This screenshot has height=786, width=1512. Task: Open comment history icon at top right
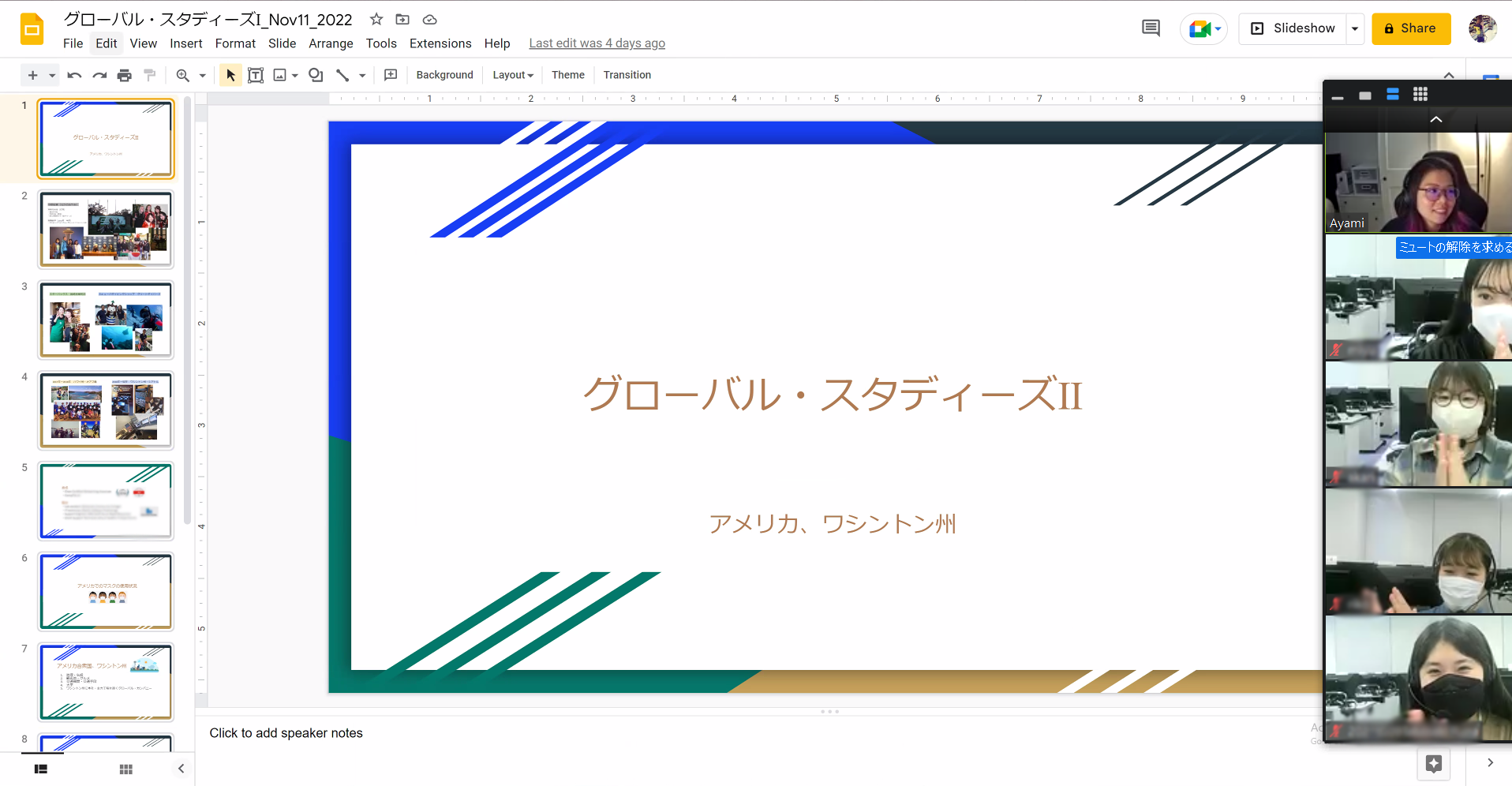1151,28
